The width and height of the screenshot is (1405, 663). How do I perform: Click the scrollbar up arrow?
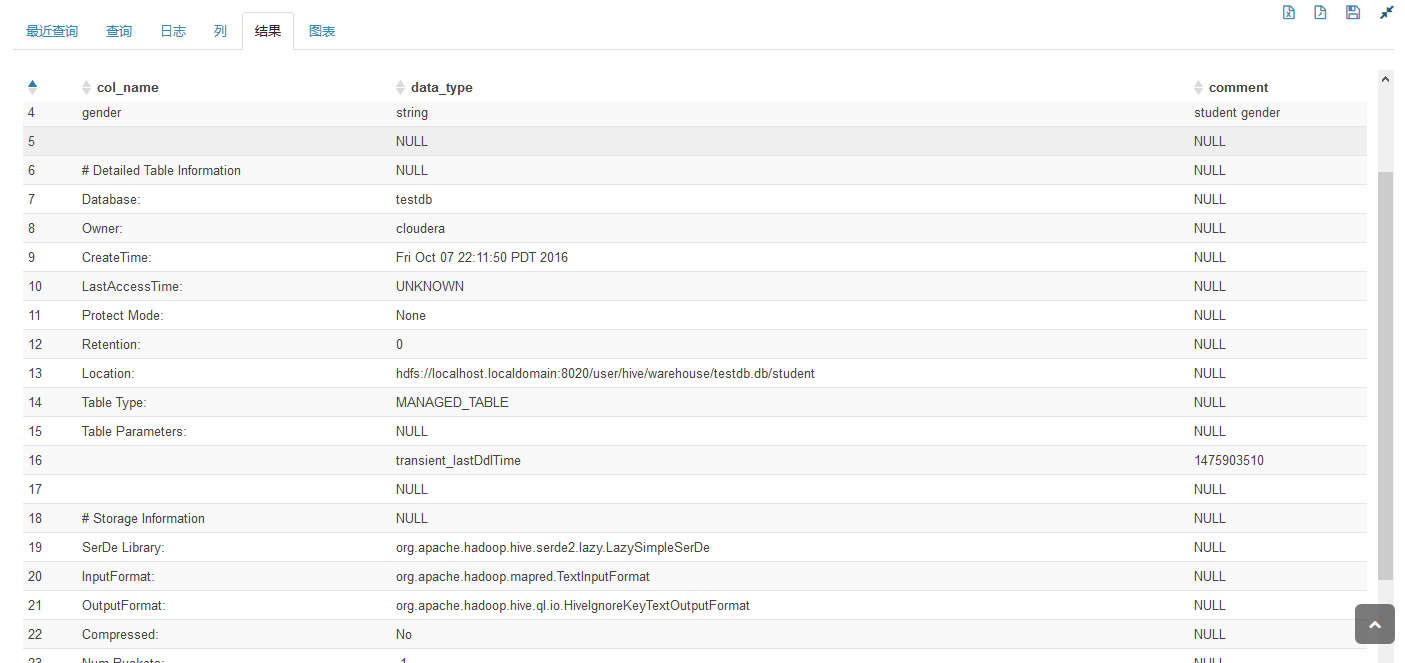click(1385, 78)
